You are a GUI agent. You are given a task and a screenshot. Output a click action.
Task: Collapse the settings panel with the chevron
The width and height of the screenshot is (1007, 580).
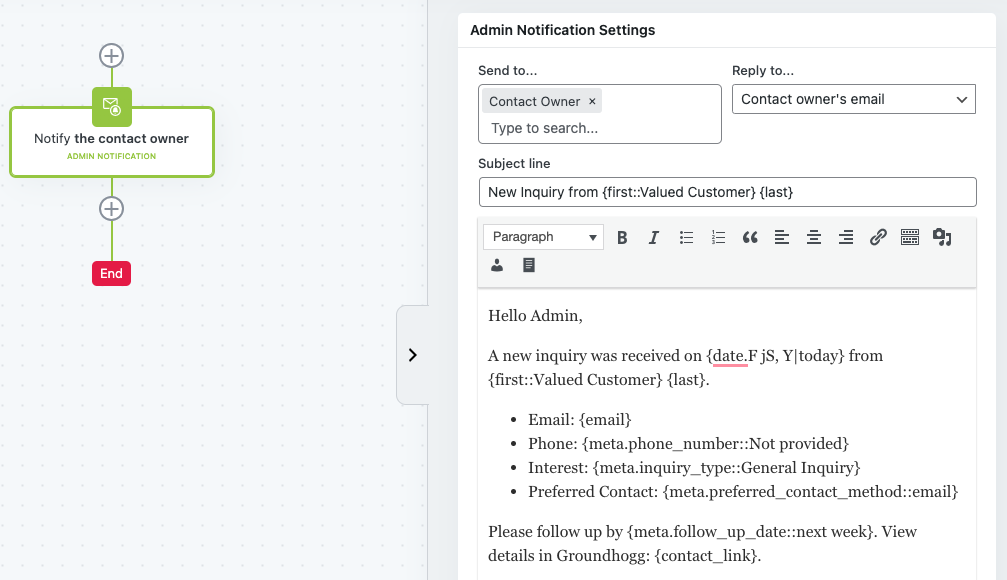pos(412,355)
